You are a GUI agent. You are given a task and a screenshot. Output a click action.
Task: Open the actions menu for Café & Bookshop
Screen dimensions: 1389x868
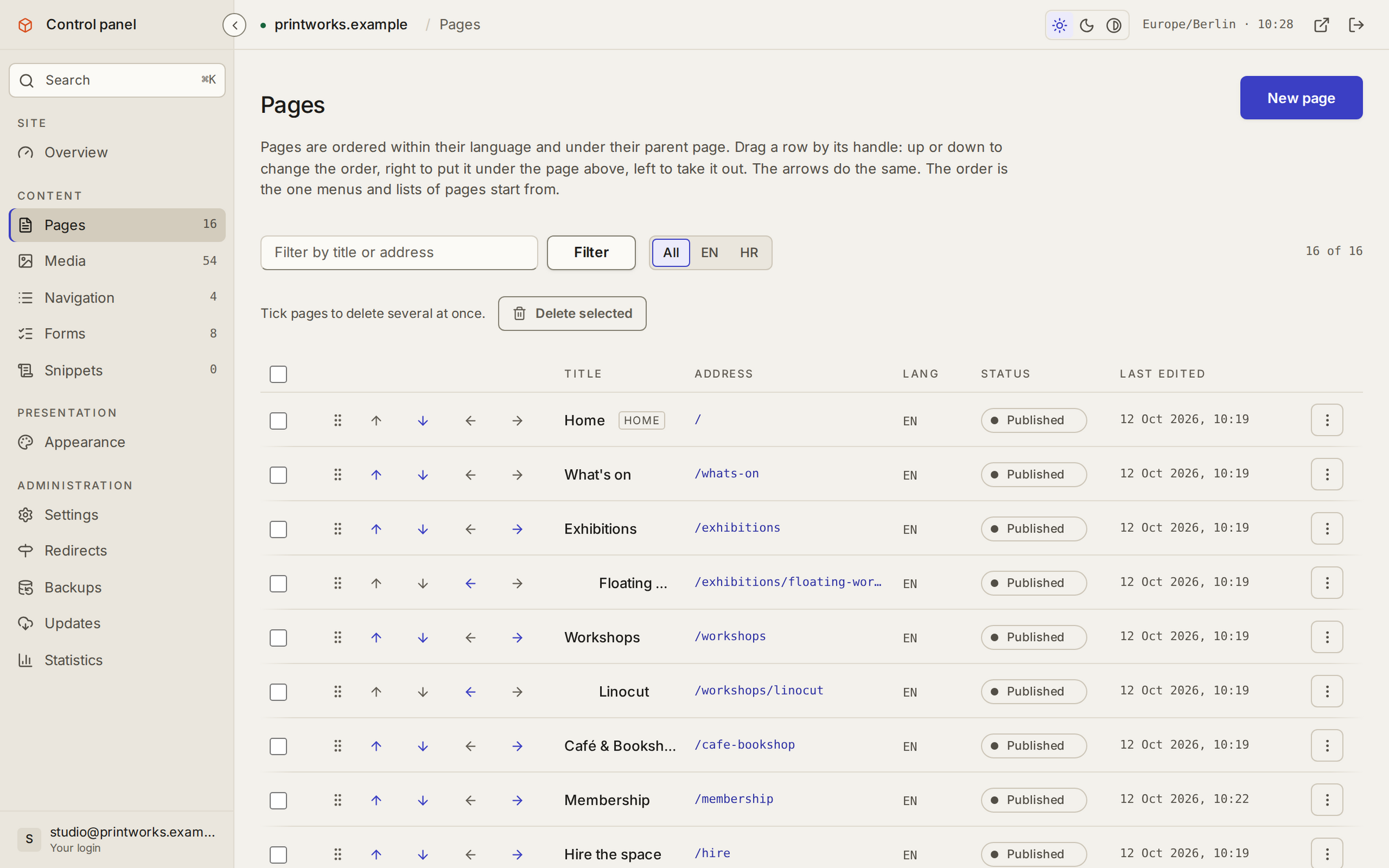pos(1327,746)
